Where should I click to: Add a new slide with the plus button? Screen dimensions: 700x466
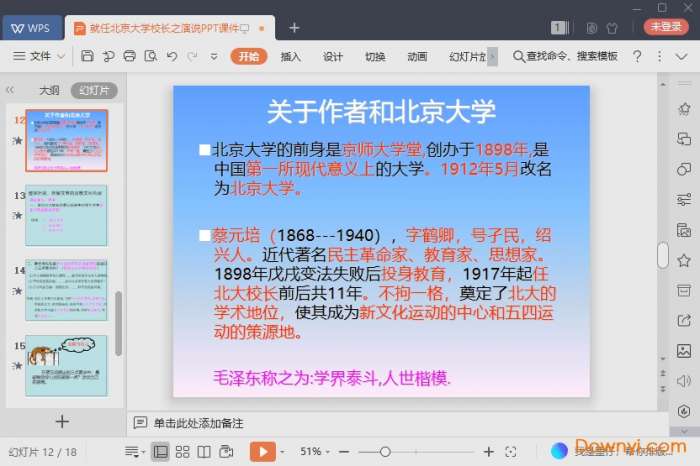tap(62, 421)
